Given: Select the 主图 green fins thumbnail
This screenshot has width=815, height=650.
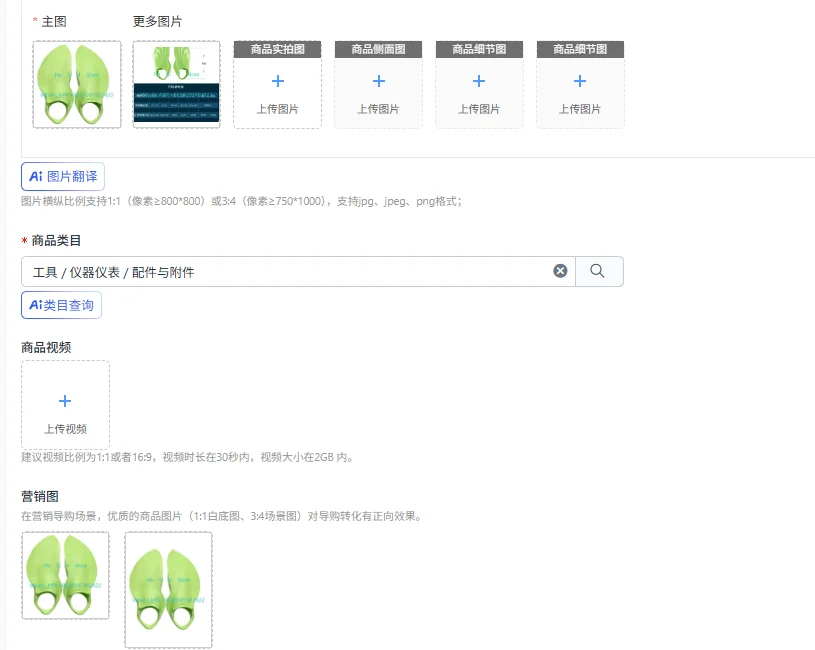Looking at the screenshot, I should coord(77,84).
